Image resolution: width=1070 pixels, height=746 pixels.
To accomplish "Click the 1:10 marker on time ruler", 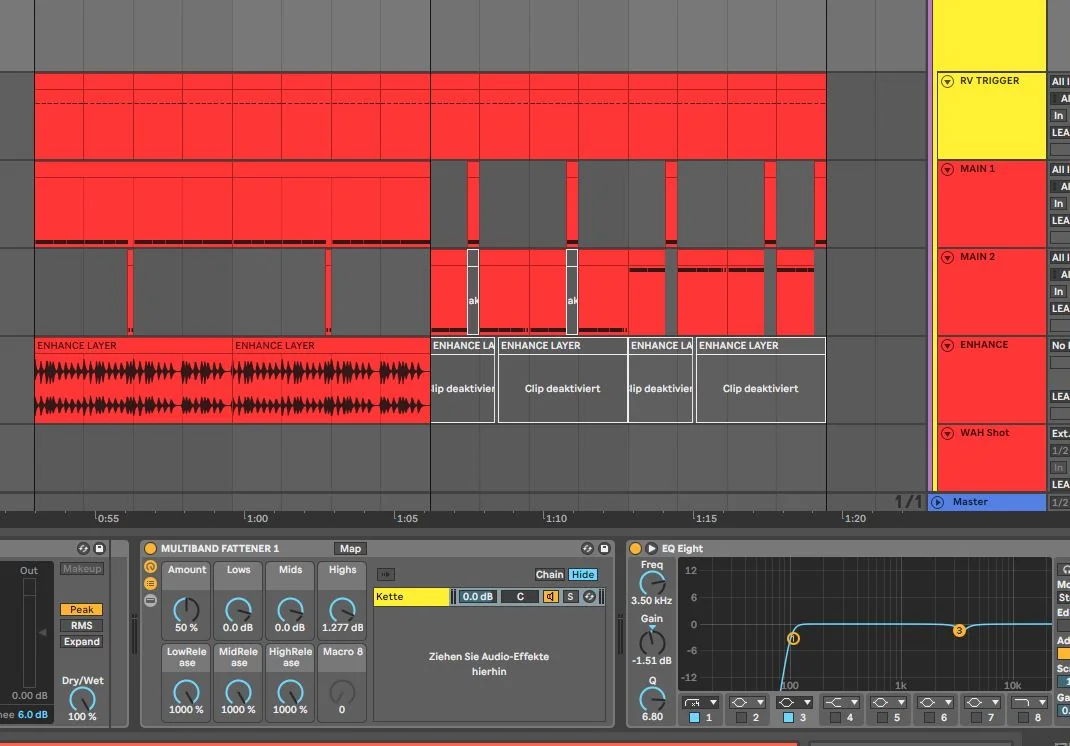I will (x=555, y=519).
